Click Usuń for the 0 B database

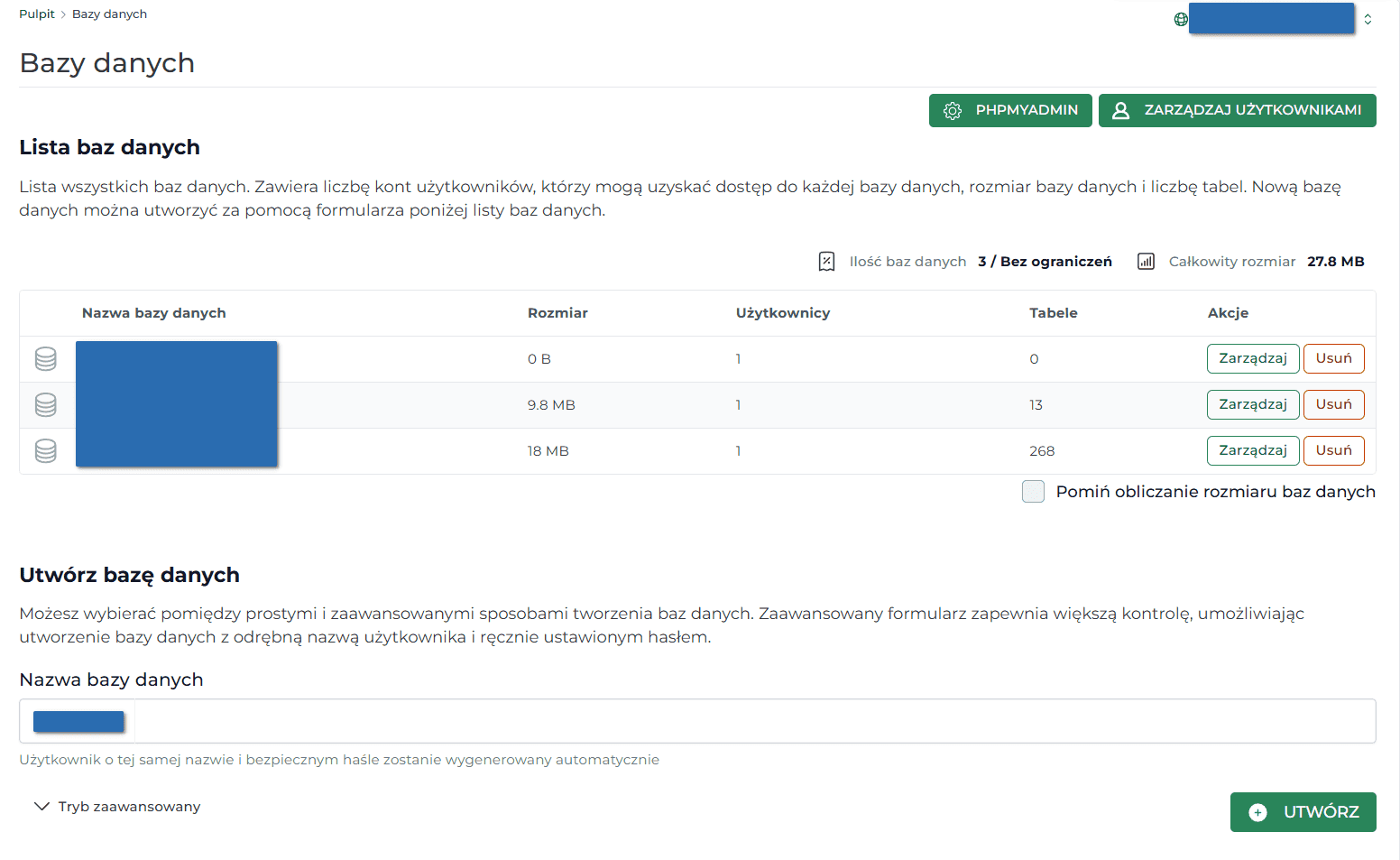(1334, 358)
